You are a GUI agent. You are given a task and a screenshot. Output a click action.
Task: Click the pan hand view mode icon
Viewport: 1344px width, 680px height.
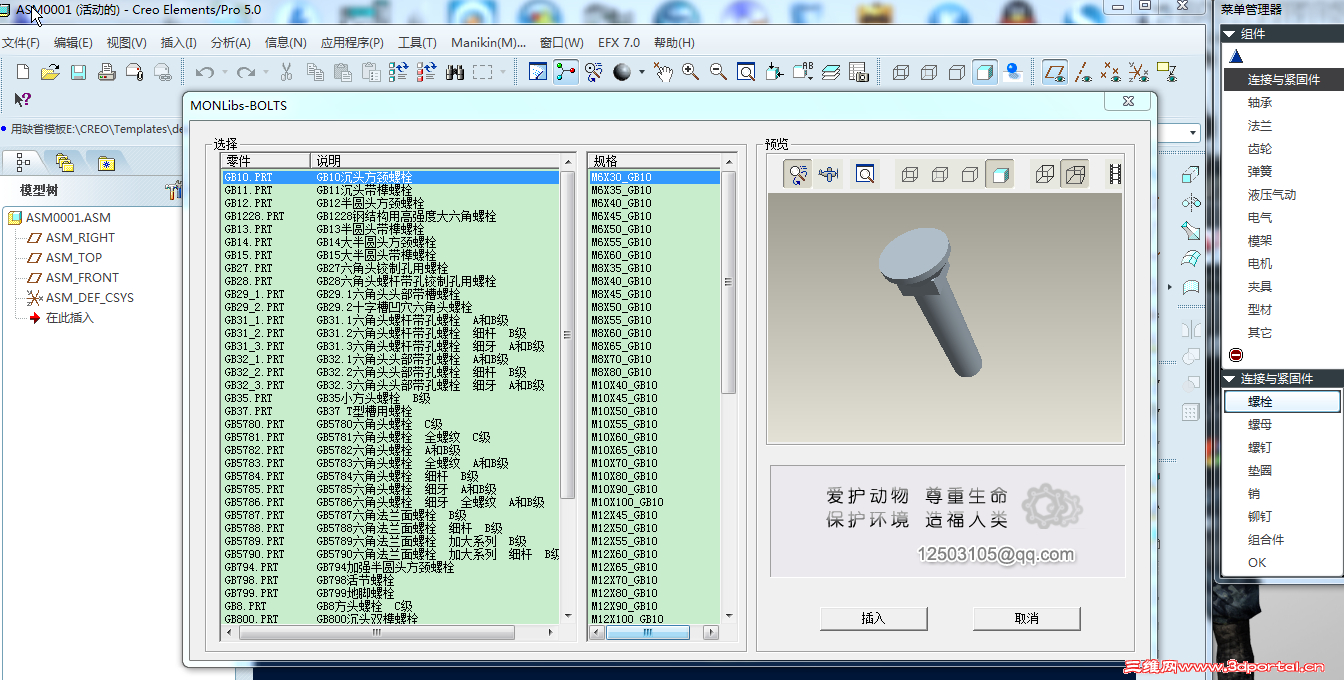tap(662, 72)
